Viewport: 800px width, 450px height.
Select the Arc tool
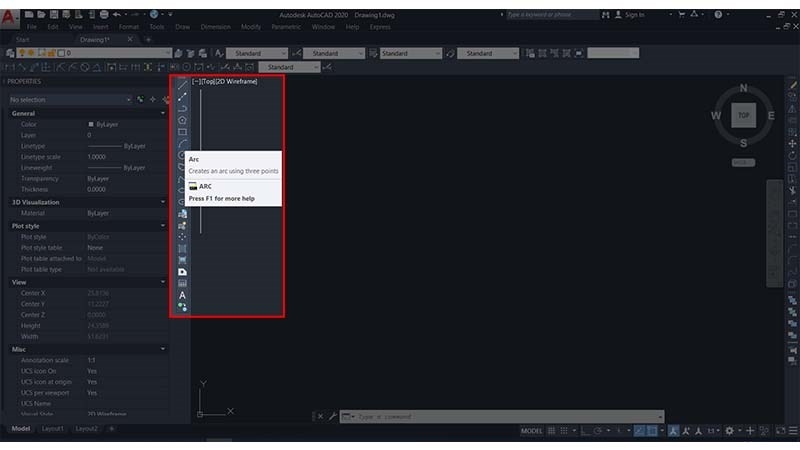(x=182, y=143)
